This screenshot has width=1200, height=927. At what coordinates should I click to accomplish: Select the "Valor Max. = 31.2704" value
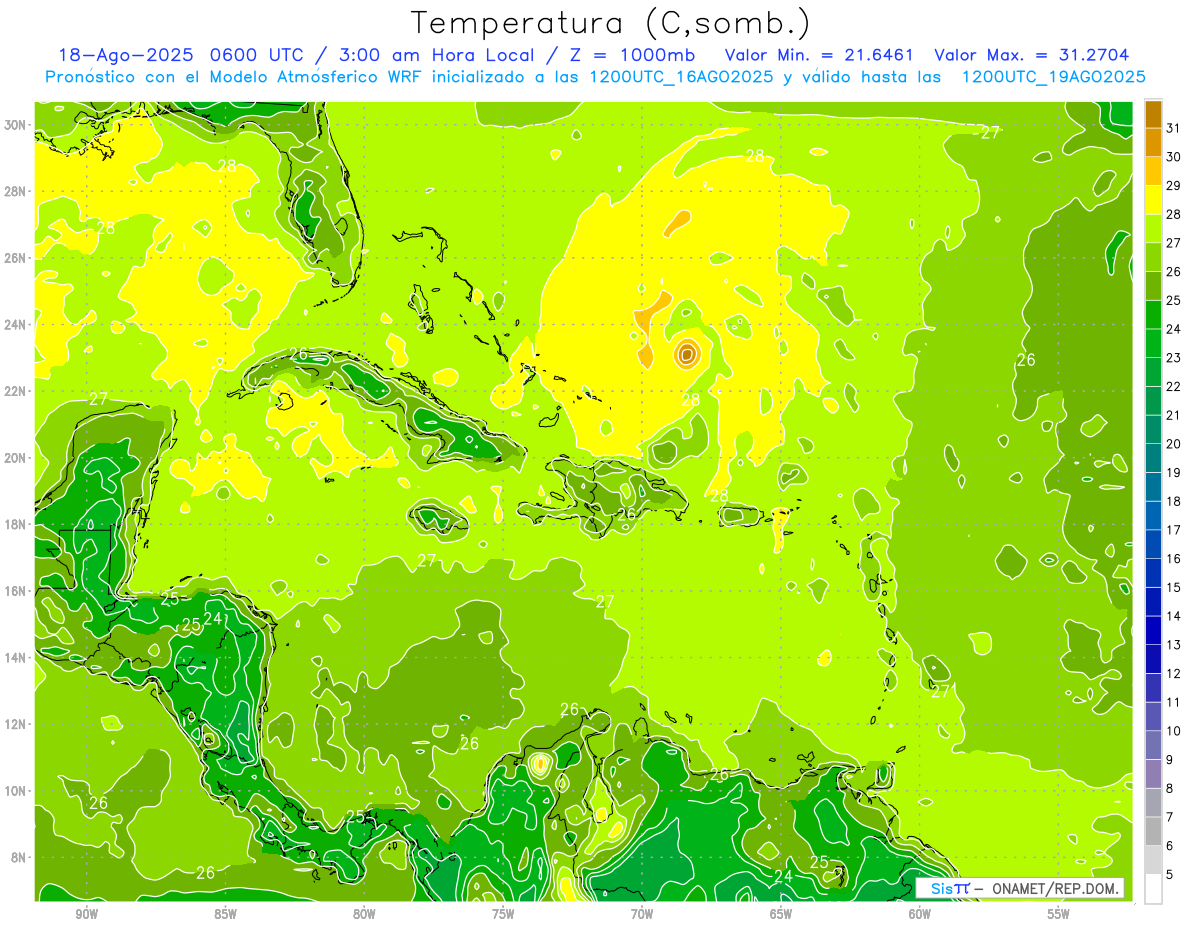[x=1032, y=55]
